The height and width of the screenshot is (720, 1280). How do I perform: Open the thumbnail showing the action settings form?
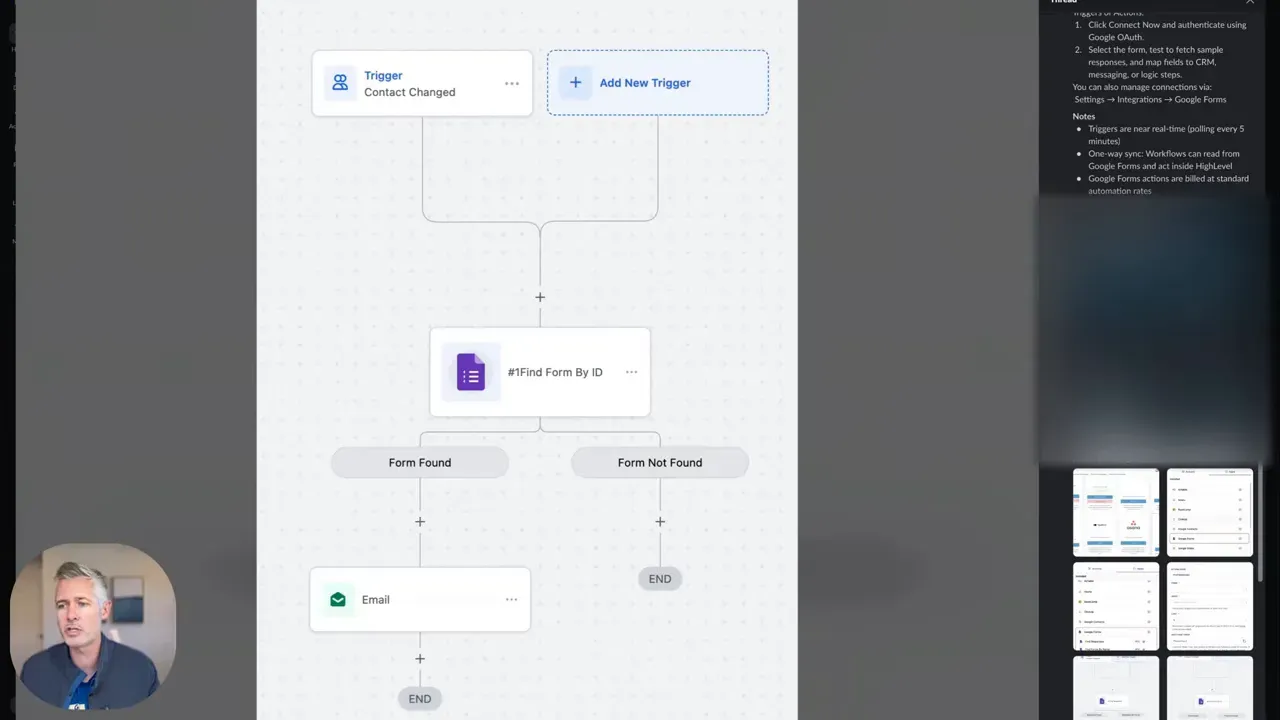pos(1210,606)
